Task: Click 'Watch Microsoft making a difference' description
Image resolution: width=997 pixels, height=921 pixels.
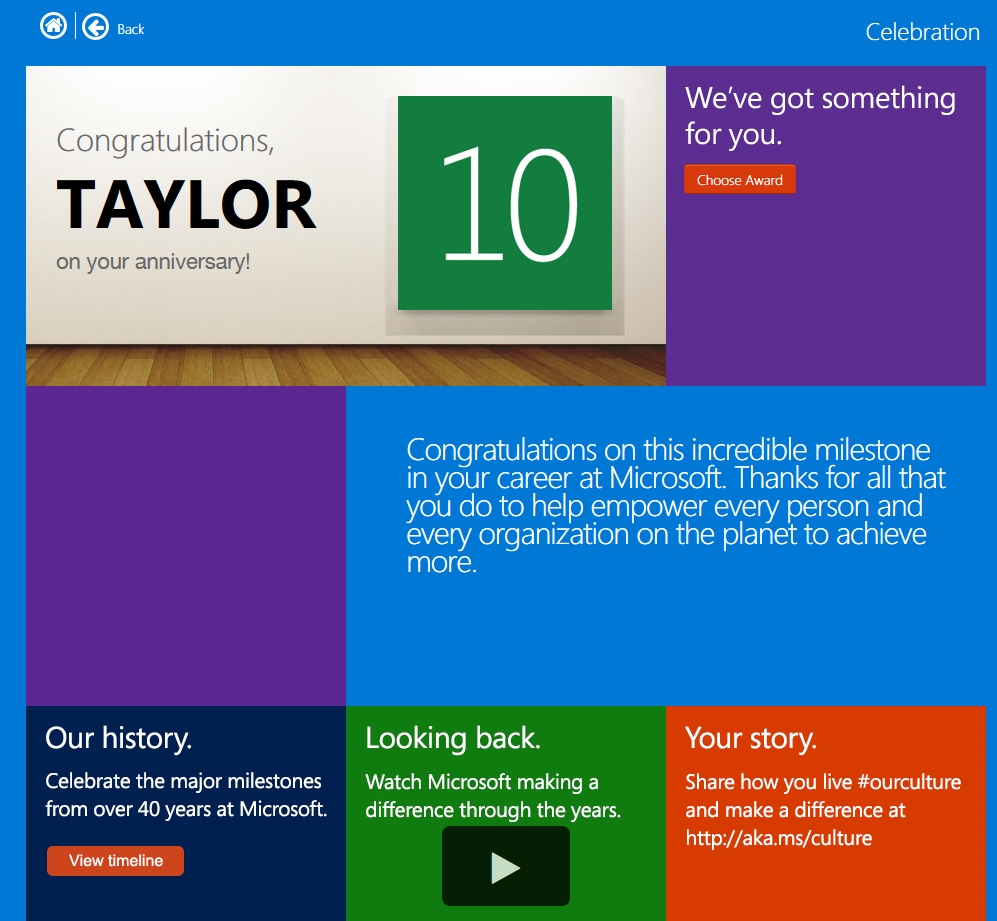Action: pos(493,796)
